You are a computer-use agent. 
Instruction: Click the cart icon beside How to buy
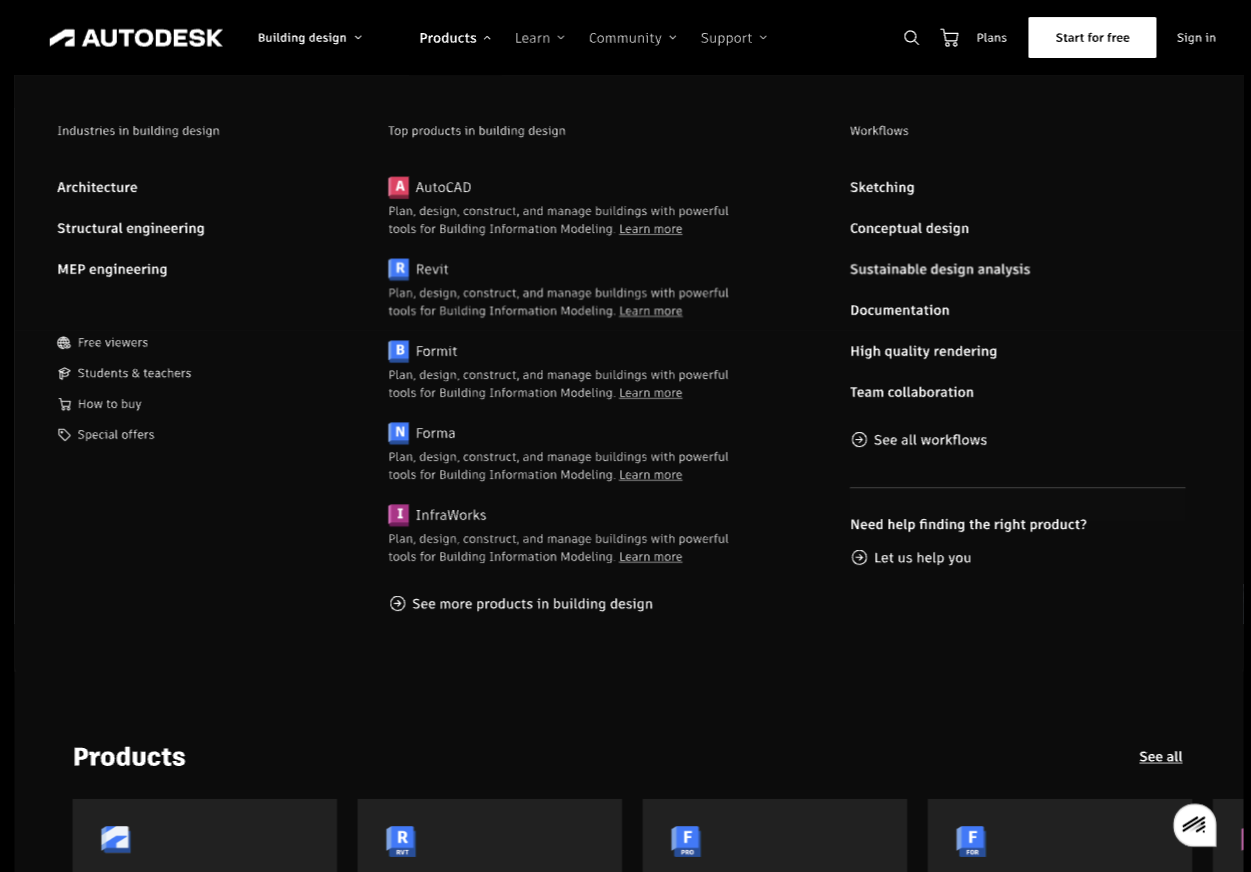pos(64,404)
